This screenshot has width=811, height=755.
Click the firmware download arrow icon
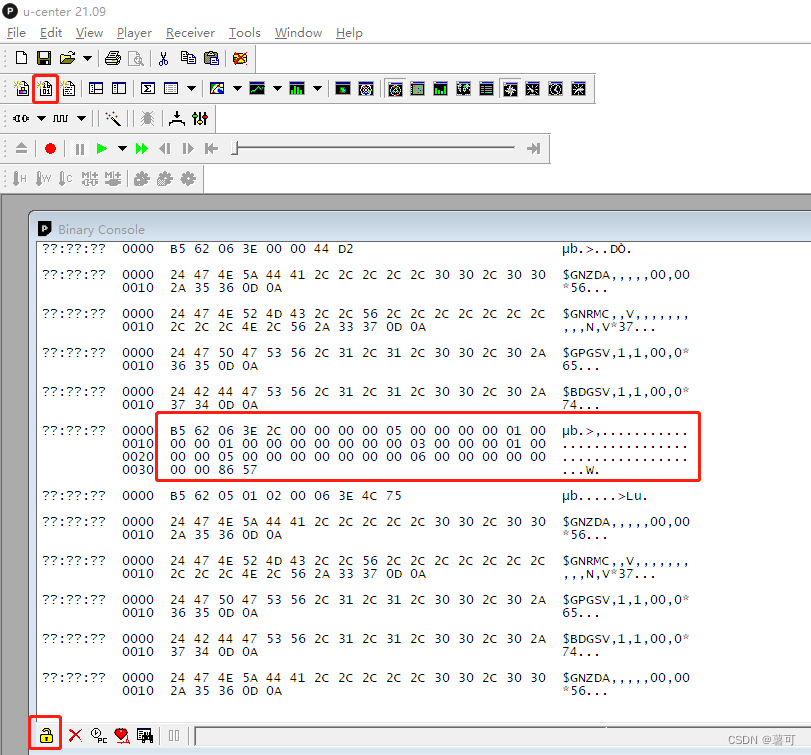[x=177, y=118]
